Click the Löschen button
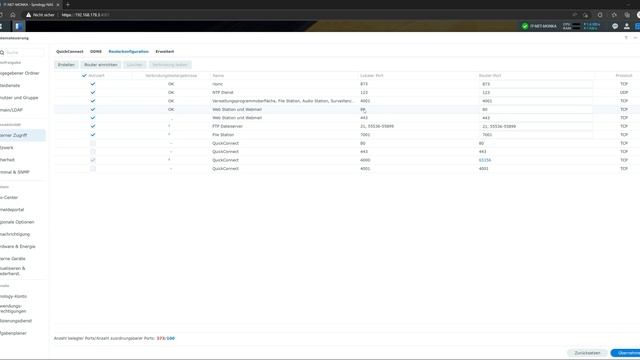The image size is (640, 360). [135, 64]
